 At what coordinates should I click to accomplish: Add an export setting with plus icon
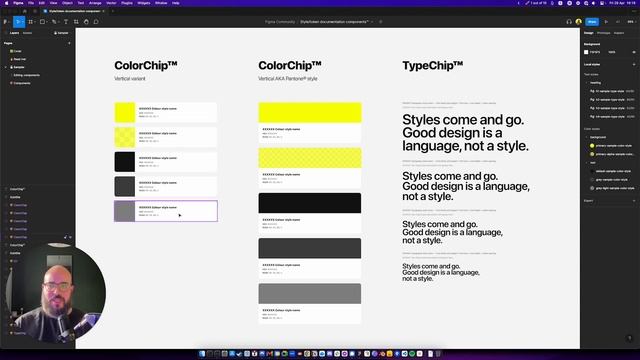click(634, 201)
